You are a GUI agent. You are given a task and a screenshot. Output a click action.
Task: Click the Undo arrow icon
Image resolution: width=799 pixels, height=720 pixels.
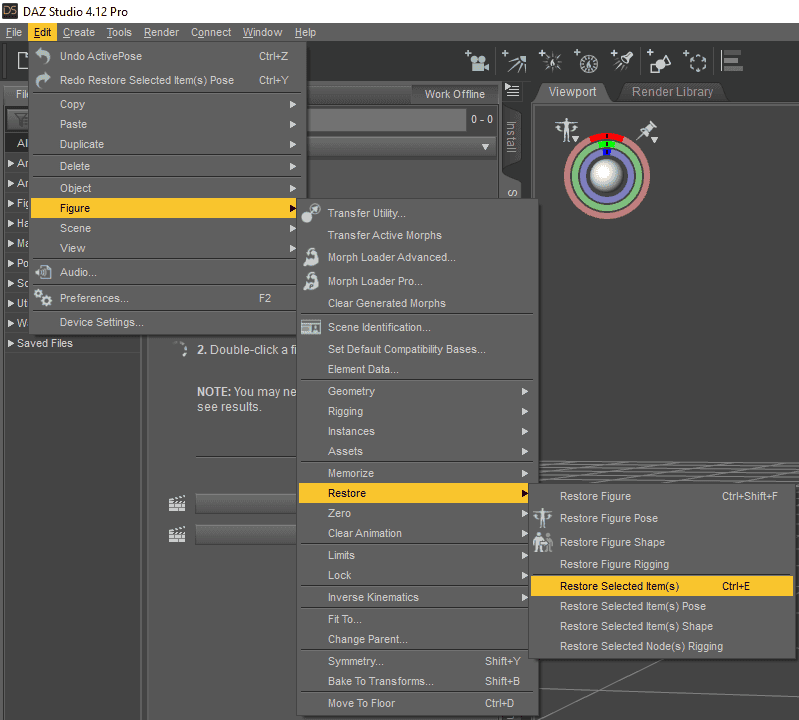[x=43, y=57]
